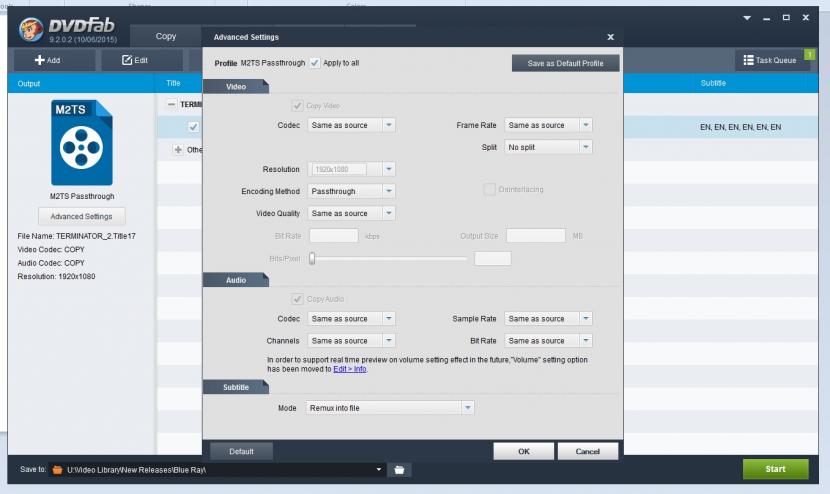Uncheck the title row checkbox
Image resolution: width=830 pixels, height=494 pixels.
point(193,127)
